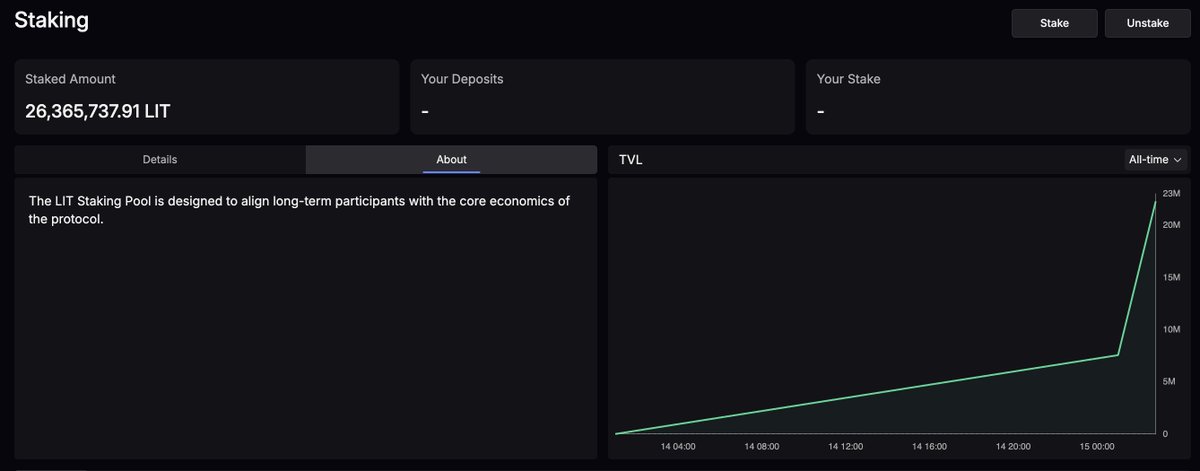Click the 26,365,737.91 LIT staked value
The image size is (1200, 471).
[x=98, y=111]
